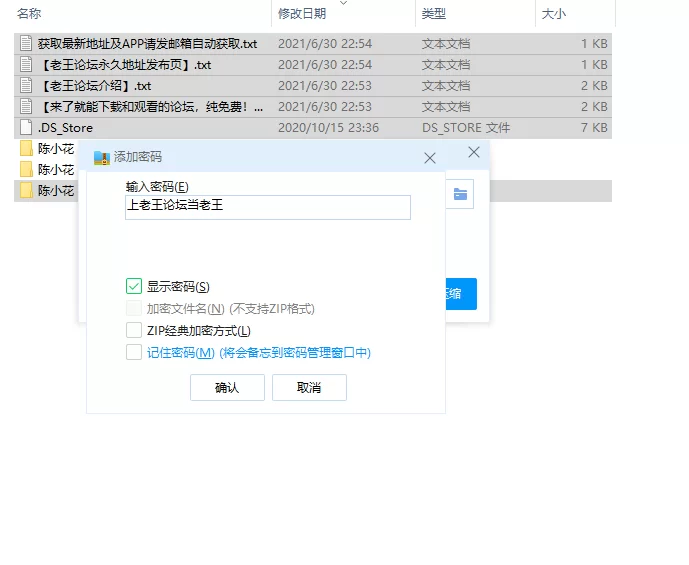Toggle the sort arrow above 修改日期
Screen dimensions: 689x565
coord(344,3)
